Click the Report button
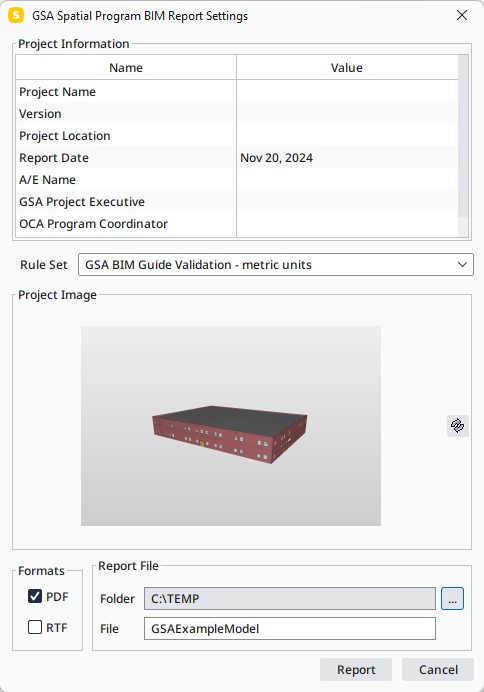 click(x=356, y=669)
